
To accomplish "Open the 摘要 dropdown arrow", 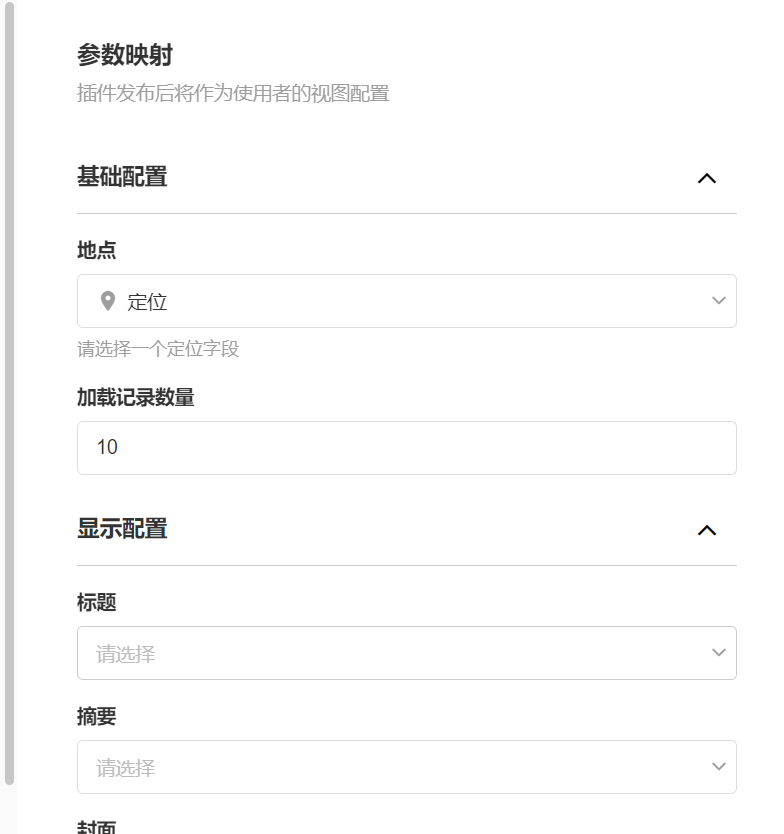I will 718,767.
